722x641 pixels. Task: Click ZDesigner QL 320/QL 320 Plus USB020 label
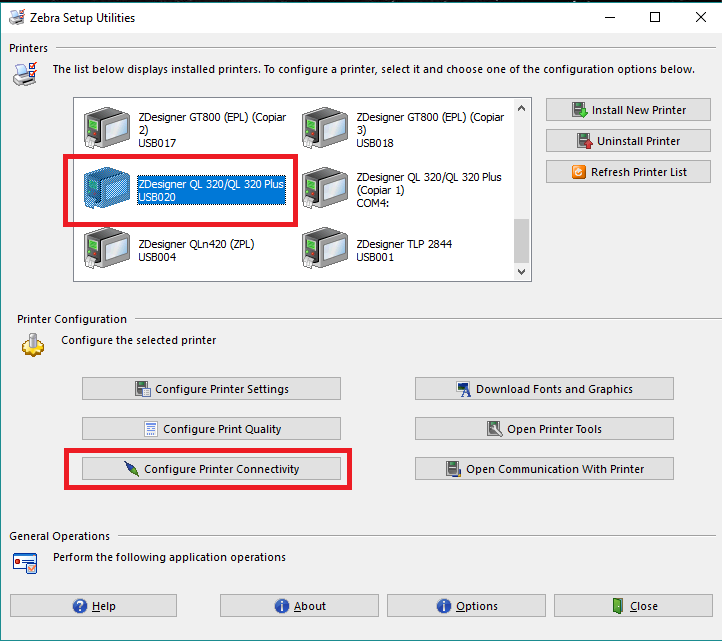(x=211, y=190)
